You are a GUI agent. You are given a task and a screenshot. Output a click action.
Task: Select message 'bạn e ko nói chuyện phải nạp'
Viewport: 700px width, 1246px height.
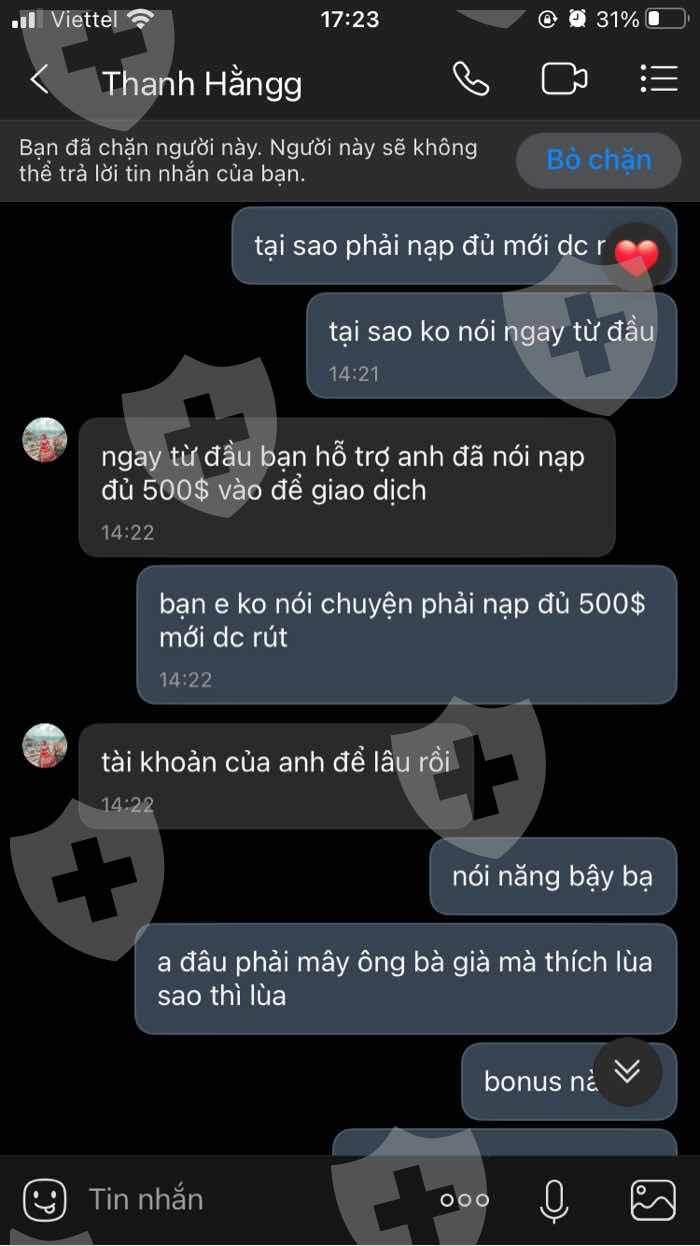pyautogui.click(x=407, y=634)
